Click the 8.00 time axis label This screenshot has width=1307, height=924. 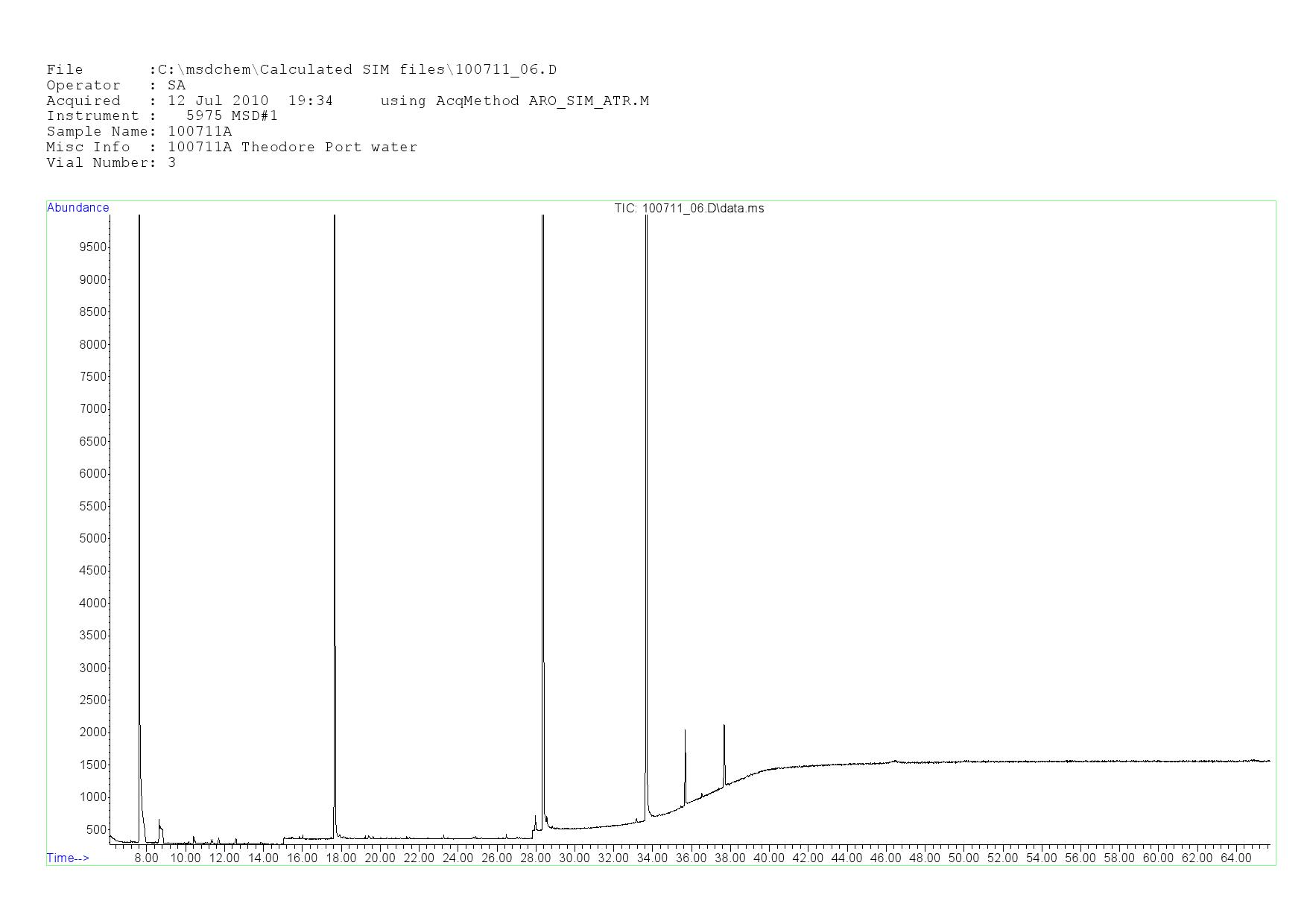[146, 858]
